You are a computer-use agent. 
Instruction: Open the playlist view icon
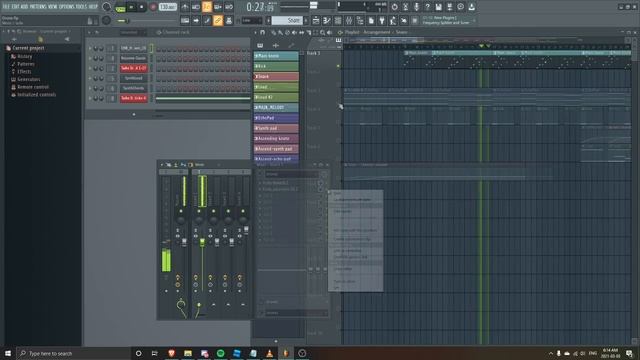[x=316, y=20]
